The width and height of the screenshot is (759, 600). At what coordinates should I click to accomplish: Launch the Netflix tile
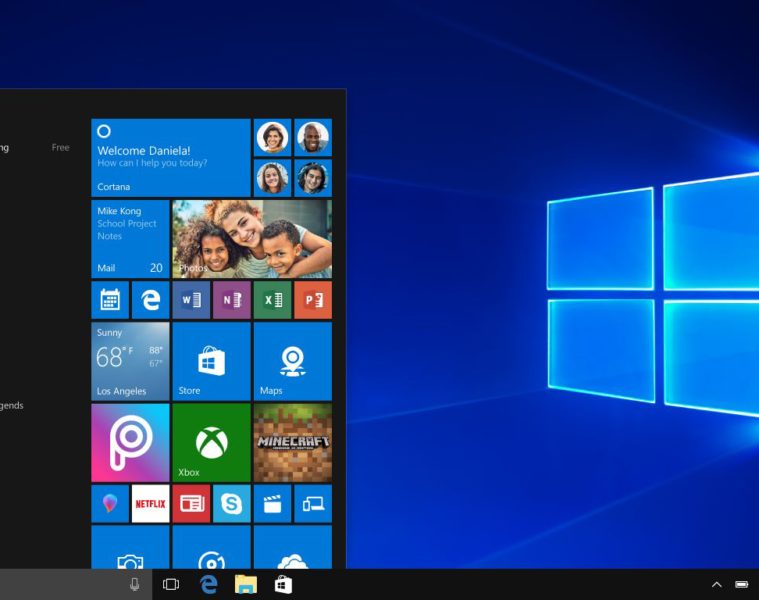click(x=150, y=503)
